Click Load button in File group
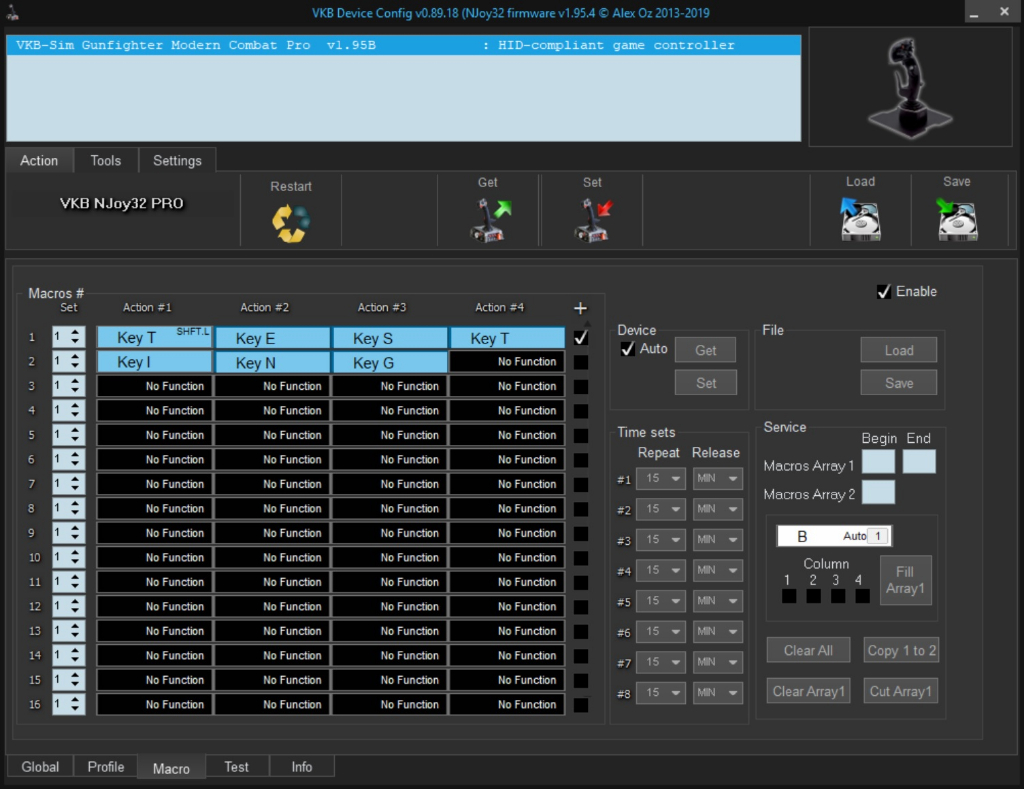The width and height of the screenshot is (1024, 789). (899, 350)
